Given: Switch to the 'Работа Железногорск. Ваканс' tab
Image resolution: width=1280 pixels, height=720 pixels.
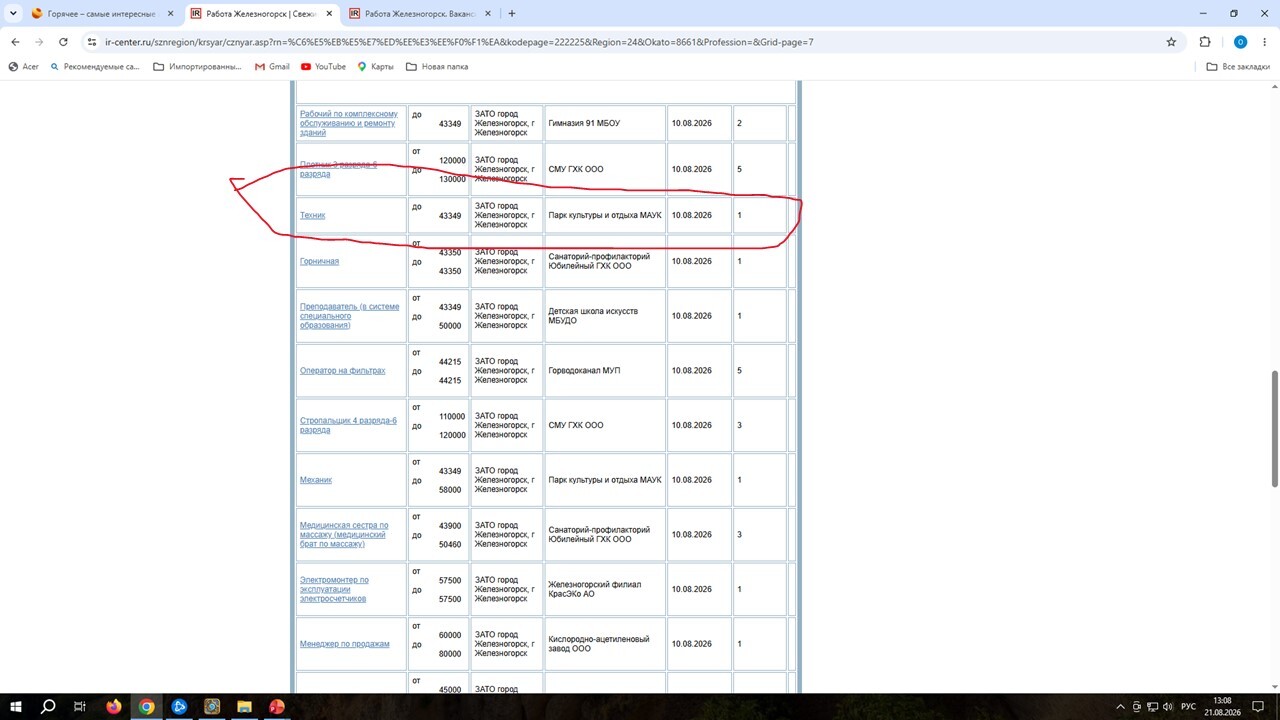Looking at the screenshot, I should [x=420, y=14].
